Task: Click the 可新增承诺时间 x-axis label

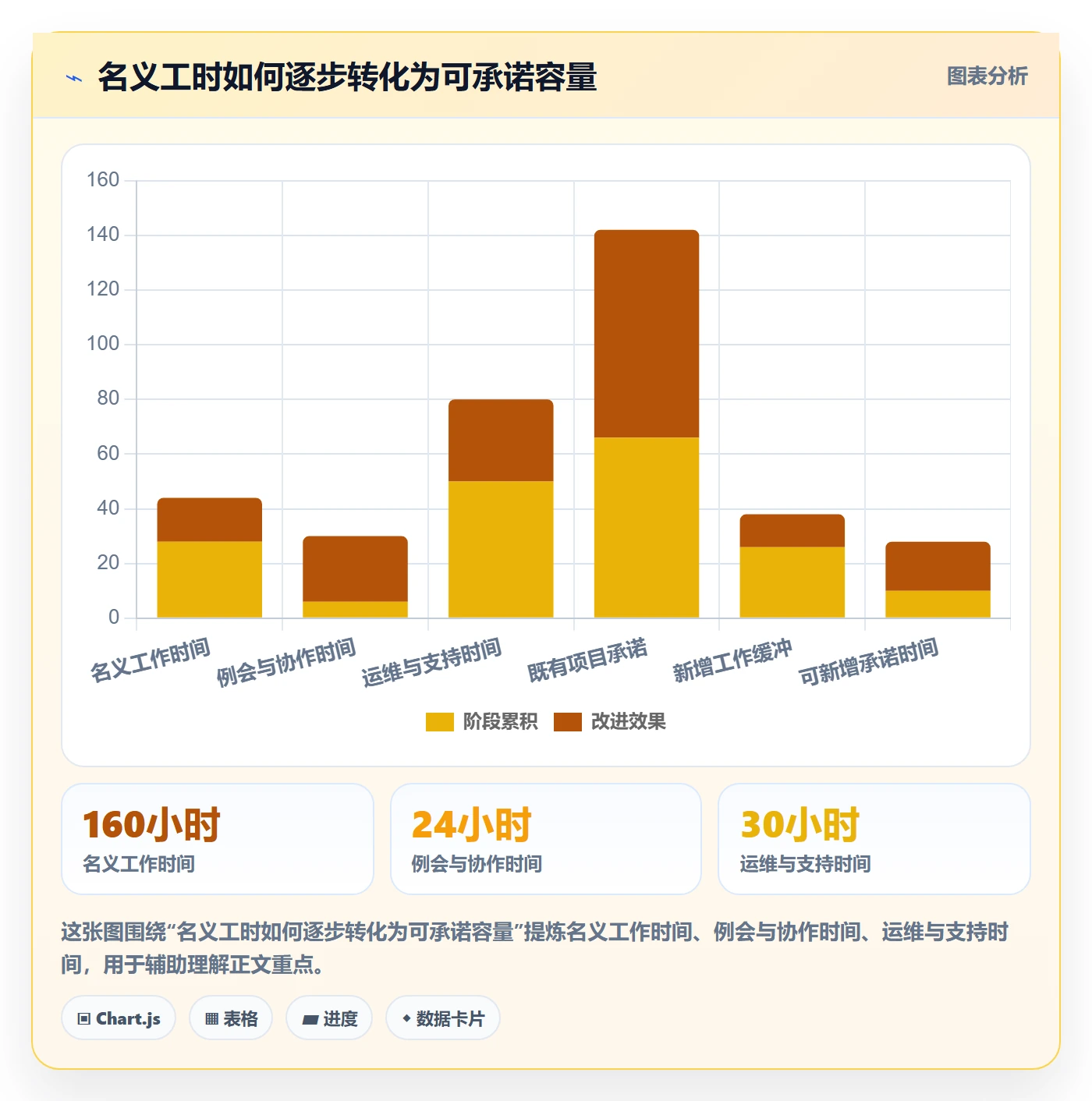Action: (x=868, y=662)
